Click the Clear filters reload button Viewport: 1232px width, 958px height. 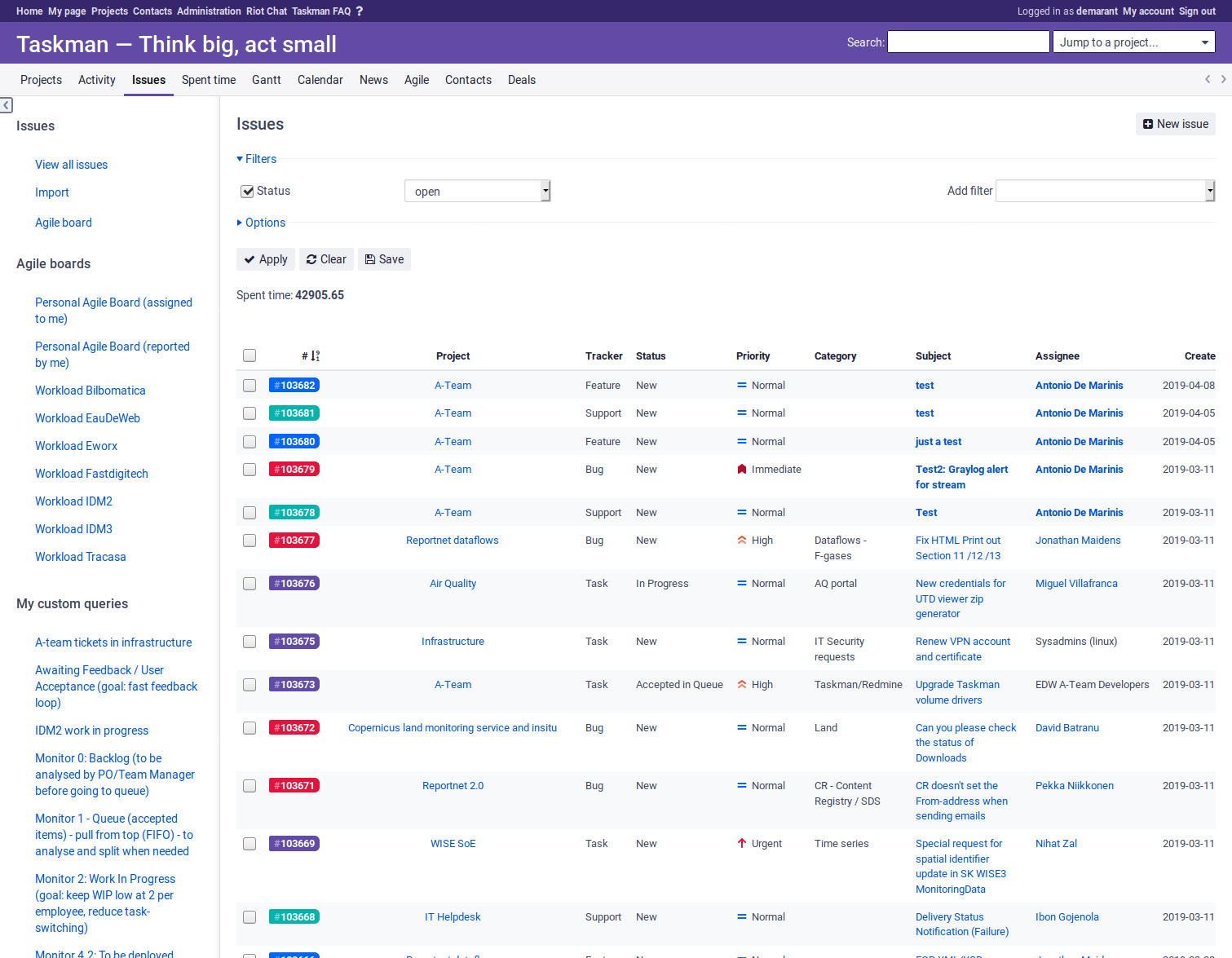(x=326, y=259)
